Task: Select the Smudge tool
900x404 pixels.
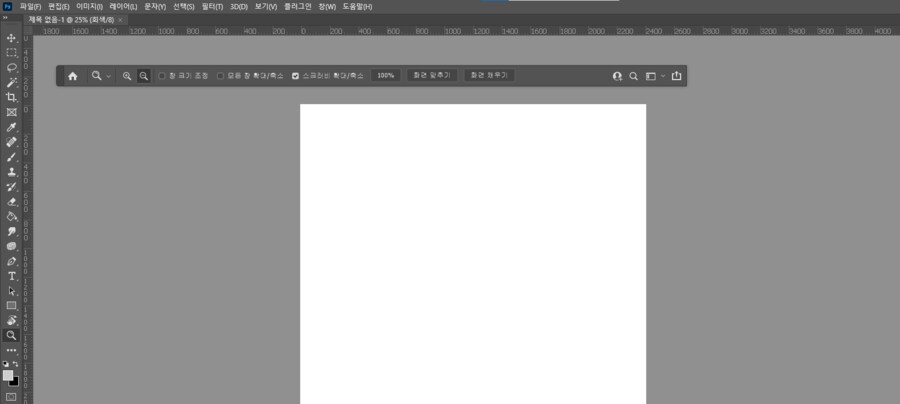Action: pos(11,232)
